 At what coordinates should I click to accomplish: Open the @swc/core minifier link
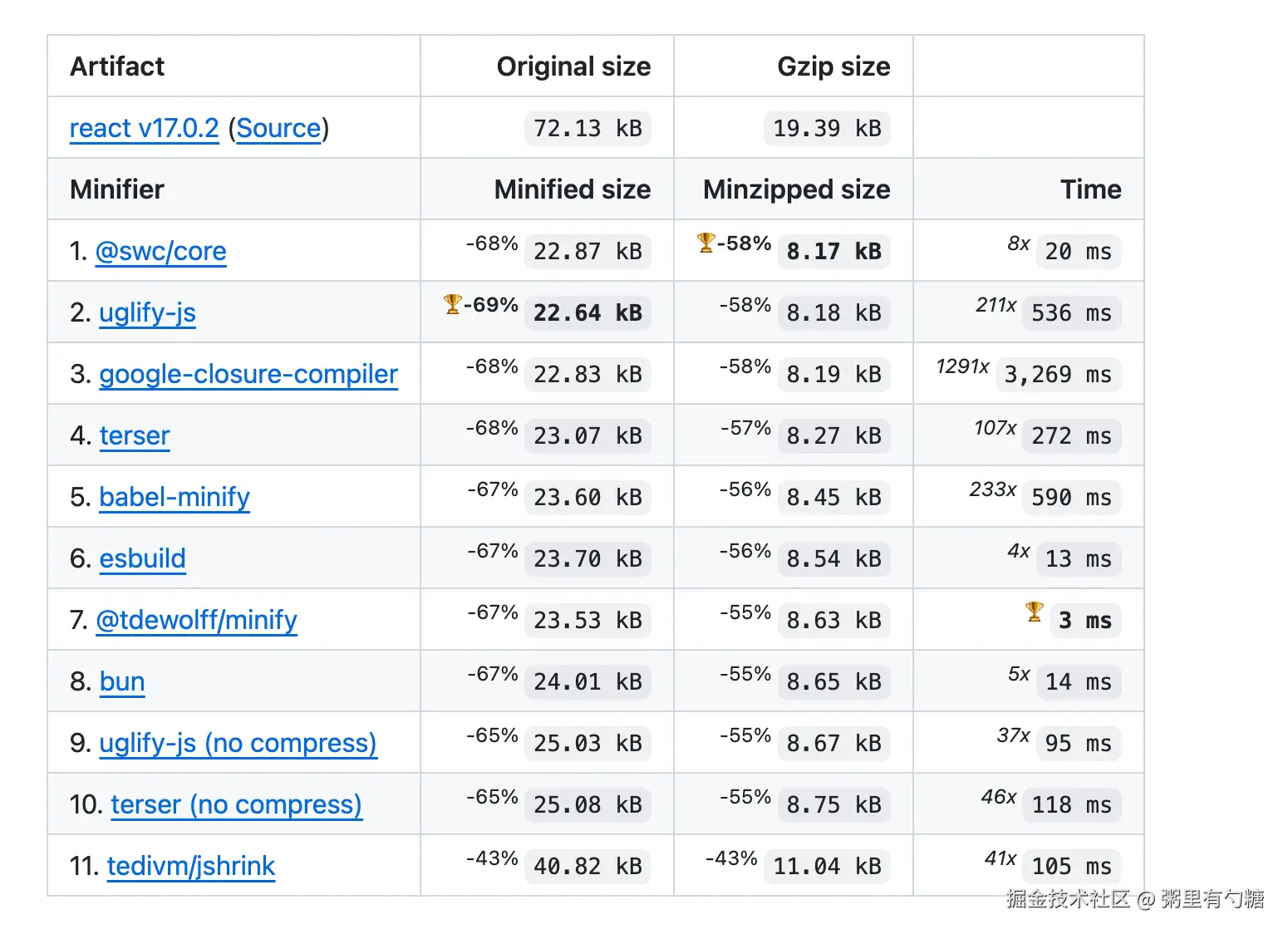coord(160,251)
